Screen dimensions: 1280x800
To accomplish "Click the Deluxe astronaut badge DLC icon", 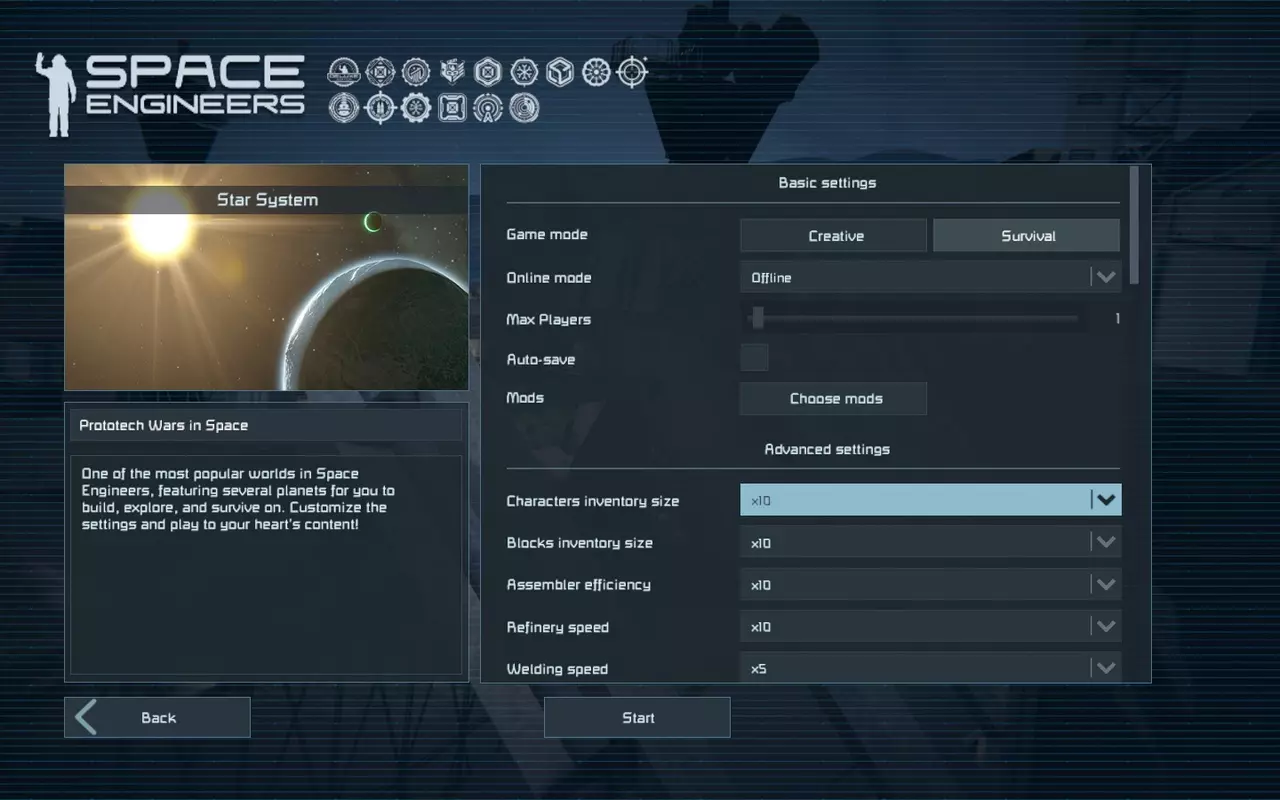I will click(343, 72).
